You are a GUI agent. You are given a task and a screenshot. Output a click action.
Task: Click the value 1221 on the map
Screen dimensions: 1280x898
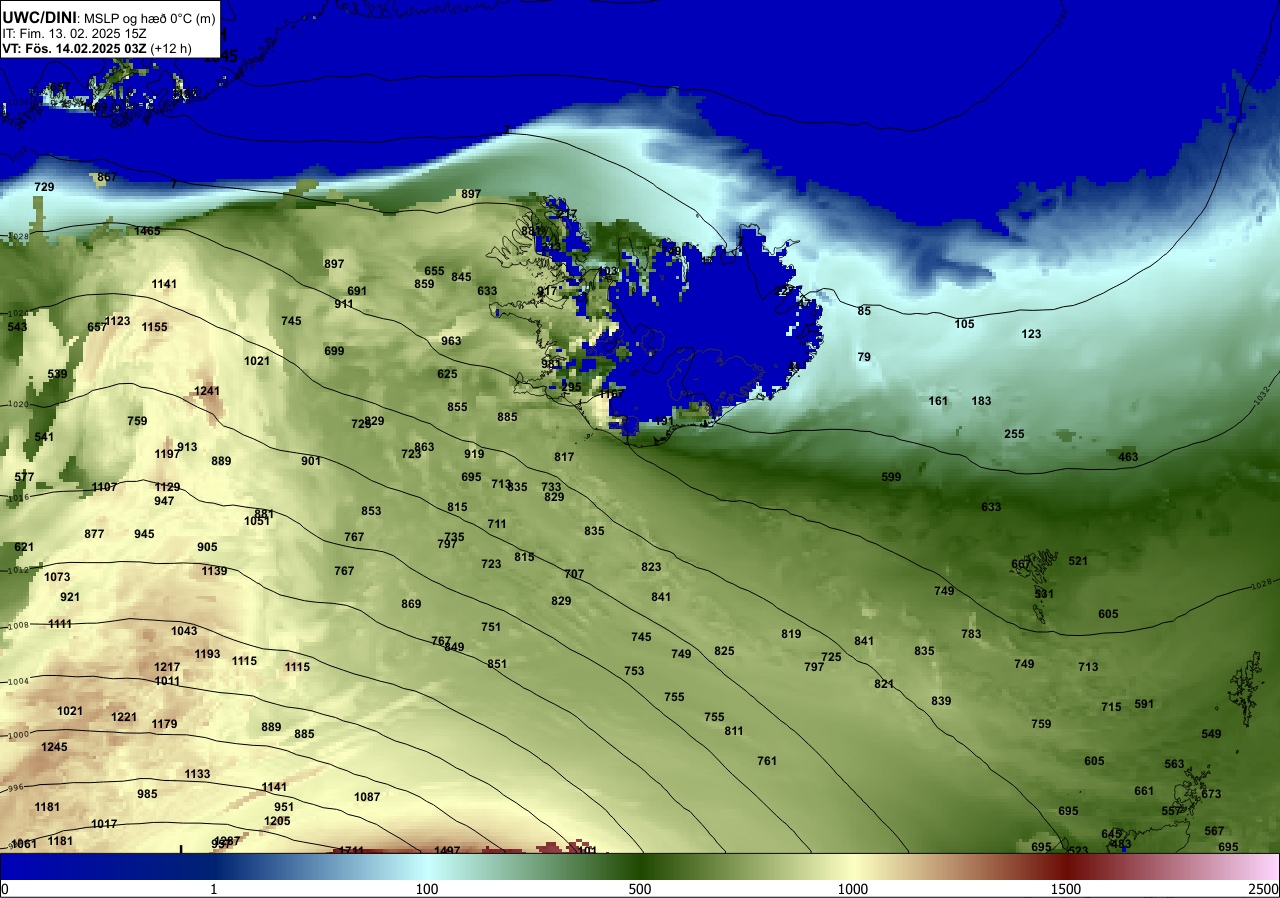(124, 717)
